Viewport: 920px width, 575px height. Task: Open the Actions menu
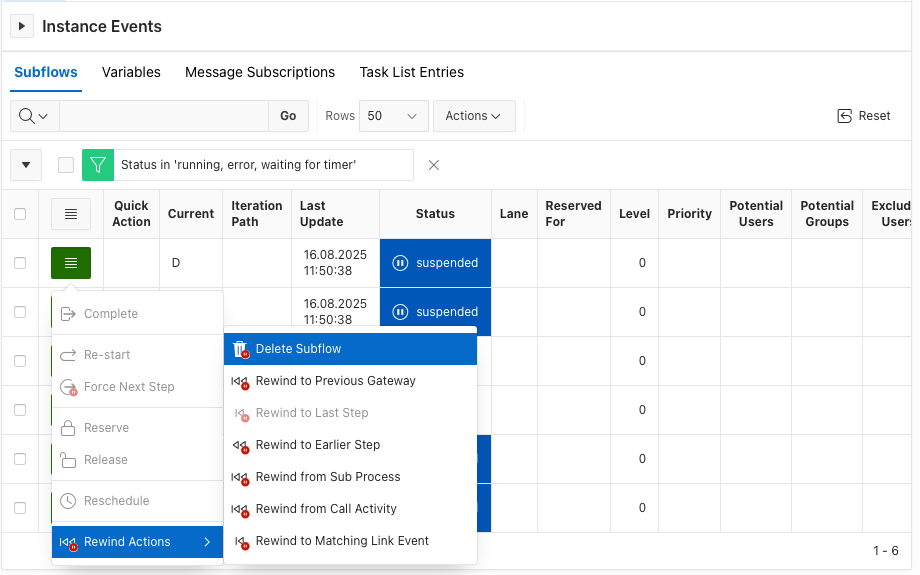473,116
